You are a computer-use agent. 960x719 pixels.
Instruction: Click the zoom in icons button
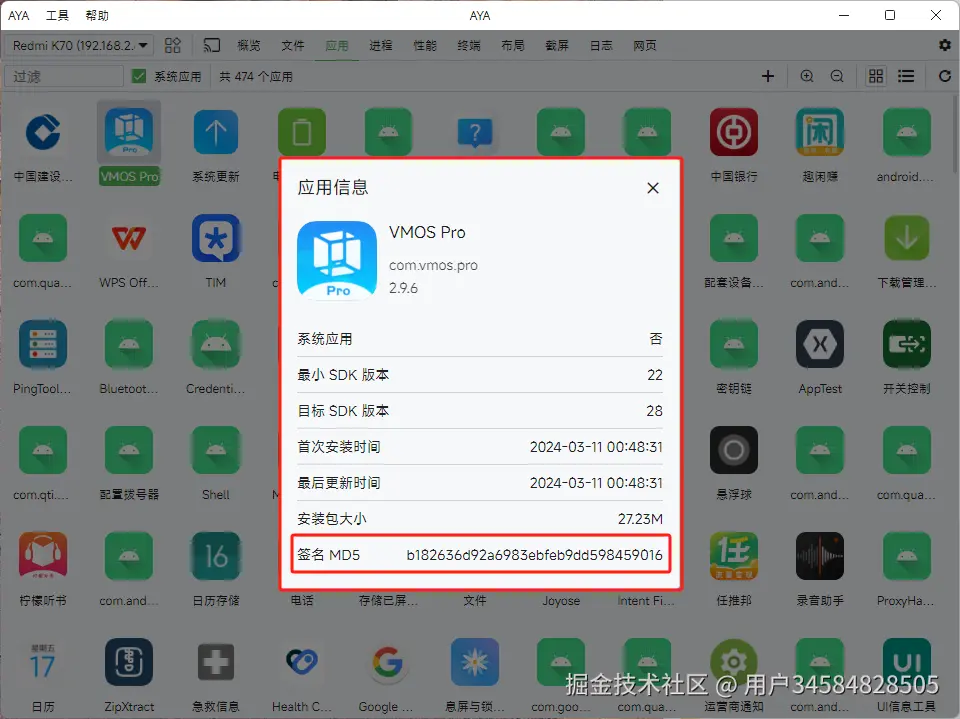click(x=807, y=76)
